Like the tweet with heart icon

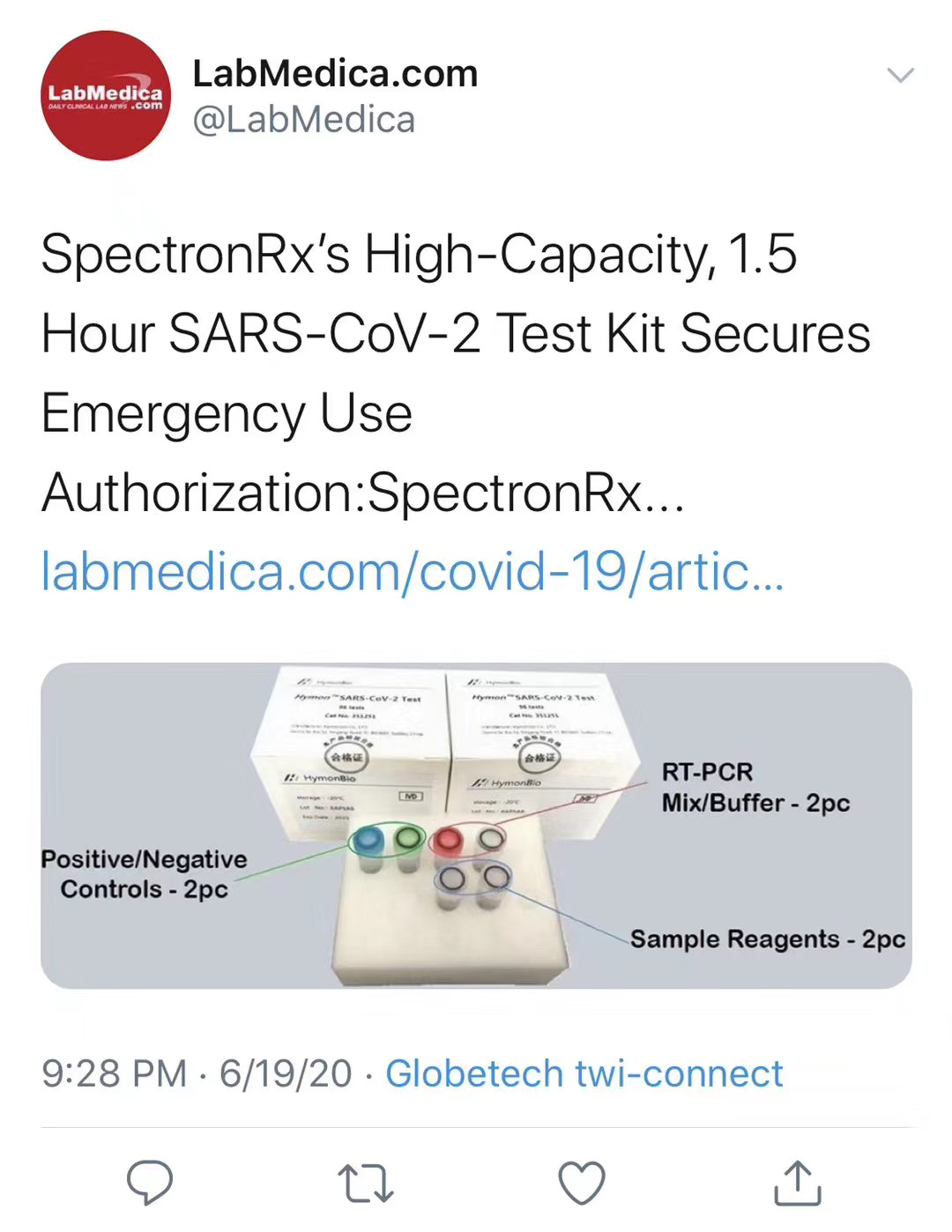582,1183
